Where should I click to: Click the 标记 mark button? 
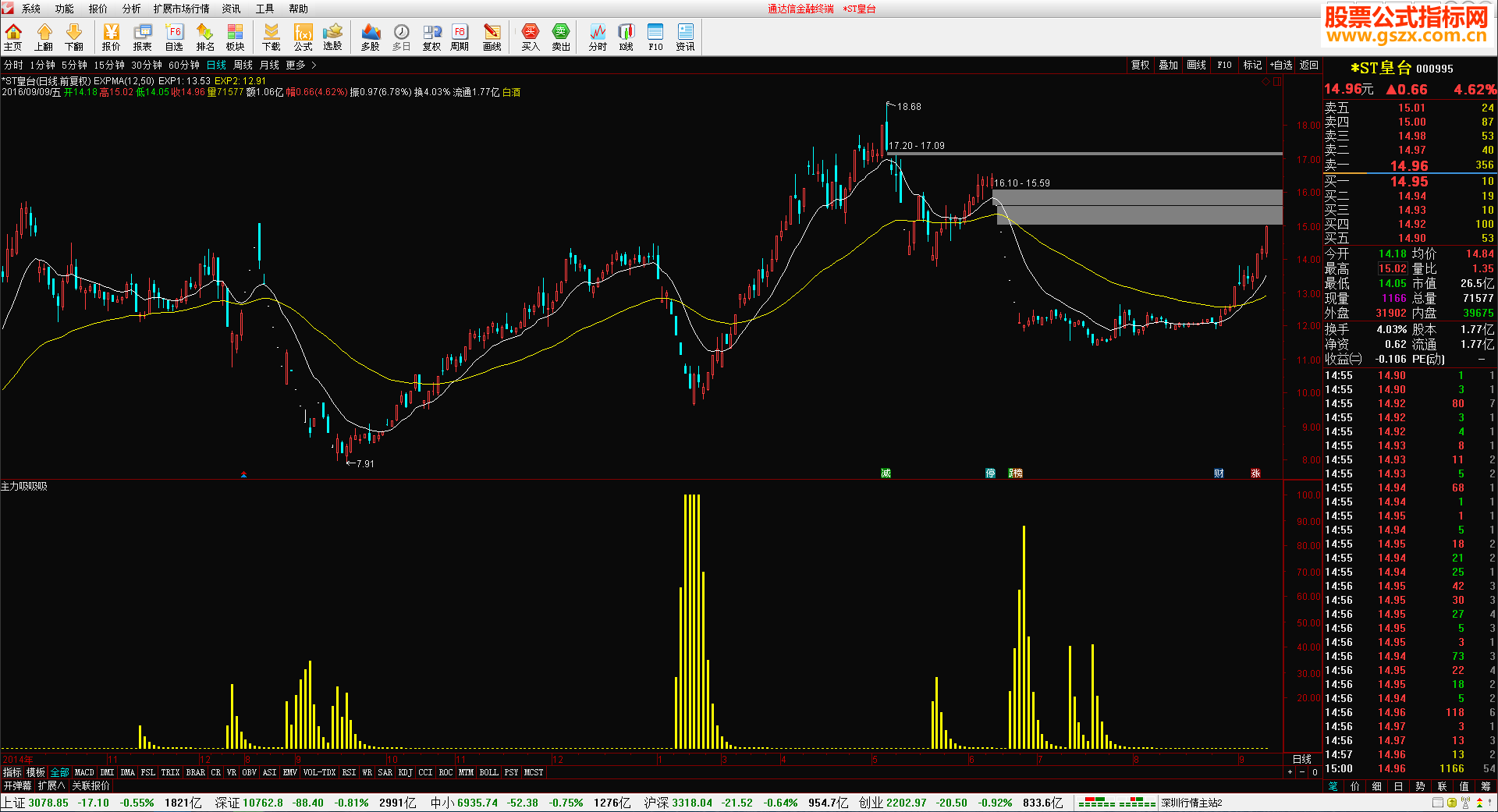tap(1252, 66)
